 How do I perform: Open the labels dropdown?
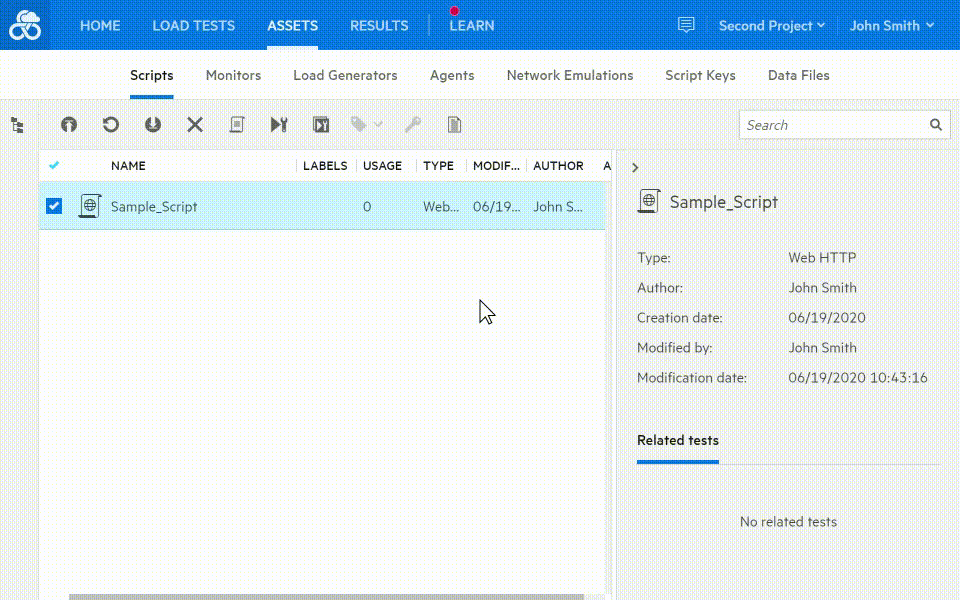point(366,124)
